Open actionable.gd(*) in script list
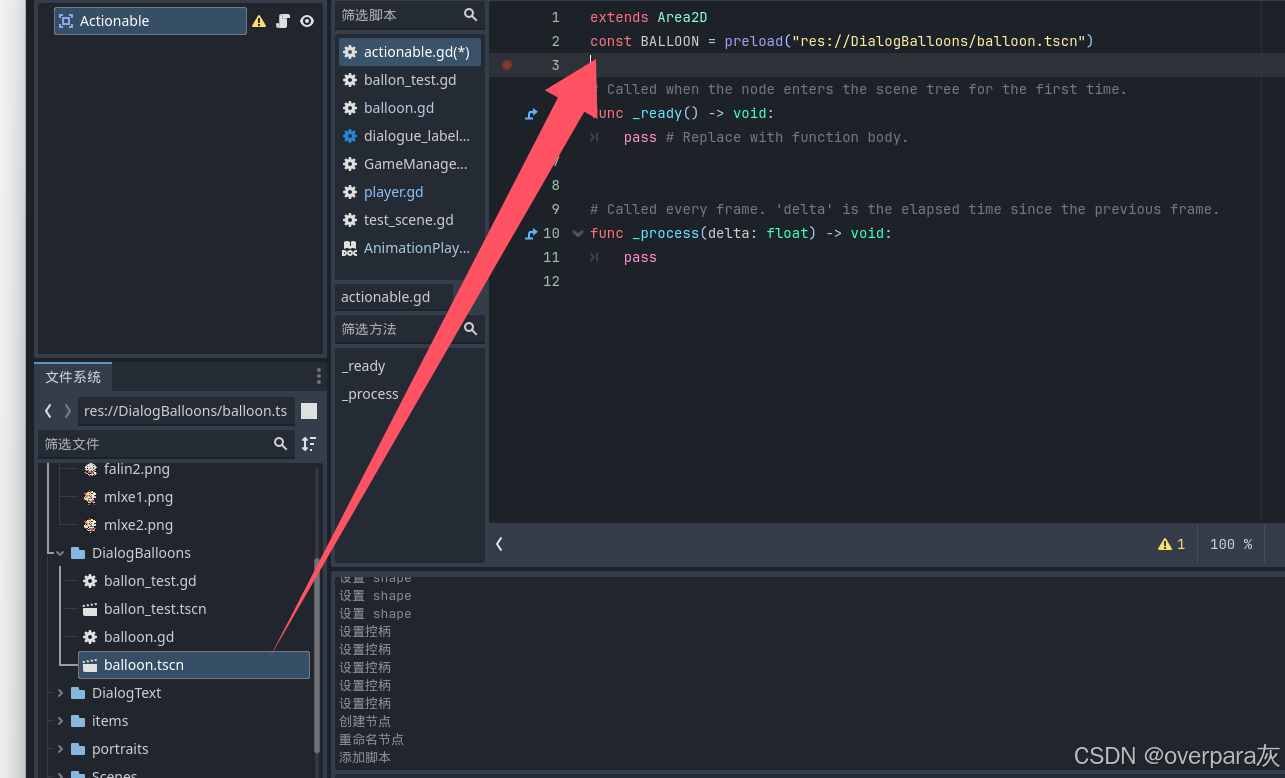The height and width of the screenshot is (778, 1285). (x=409, y=52)
